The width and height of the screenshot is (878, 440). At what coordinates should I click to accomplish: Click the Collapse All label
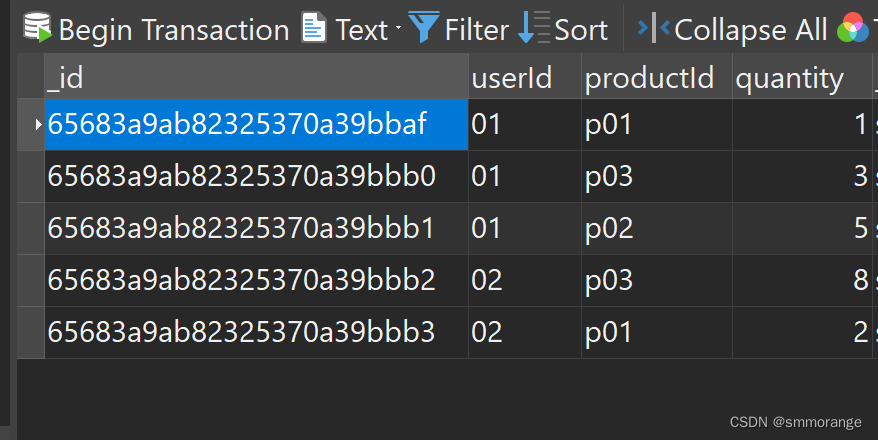[750, 30]
